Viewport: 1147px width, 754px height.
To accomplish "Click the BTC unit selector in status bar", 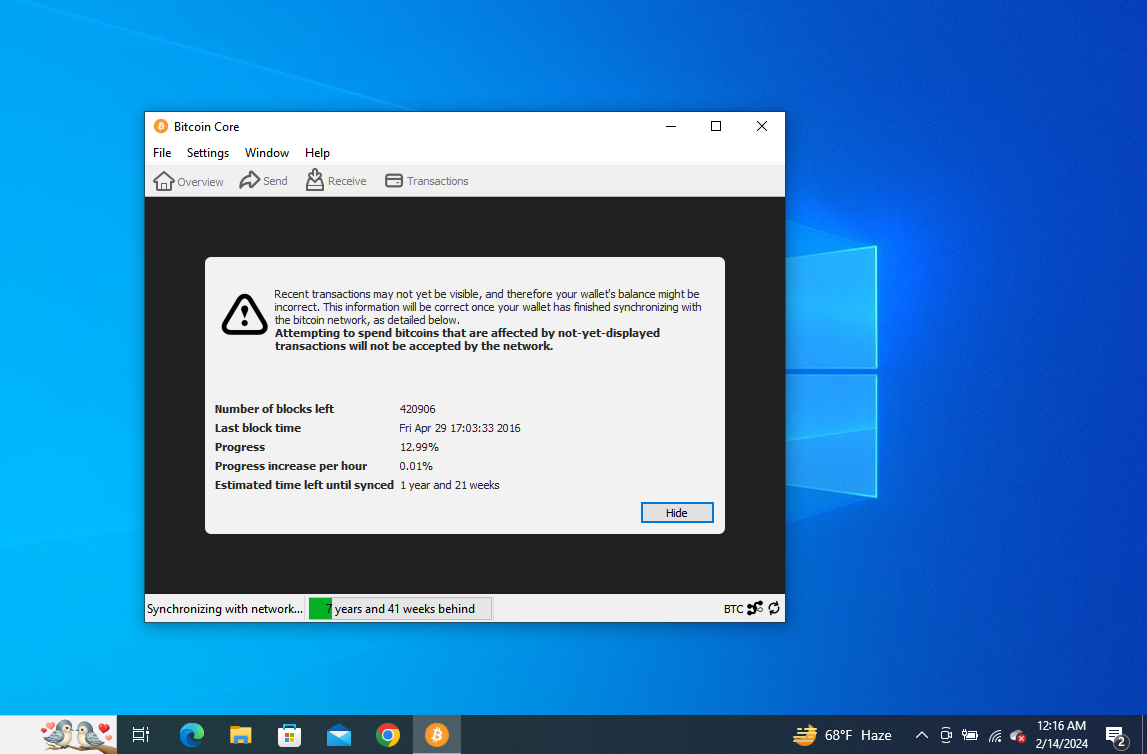I will tap(733, 609).
